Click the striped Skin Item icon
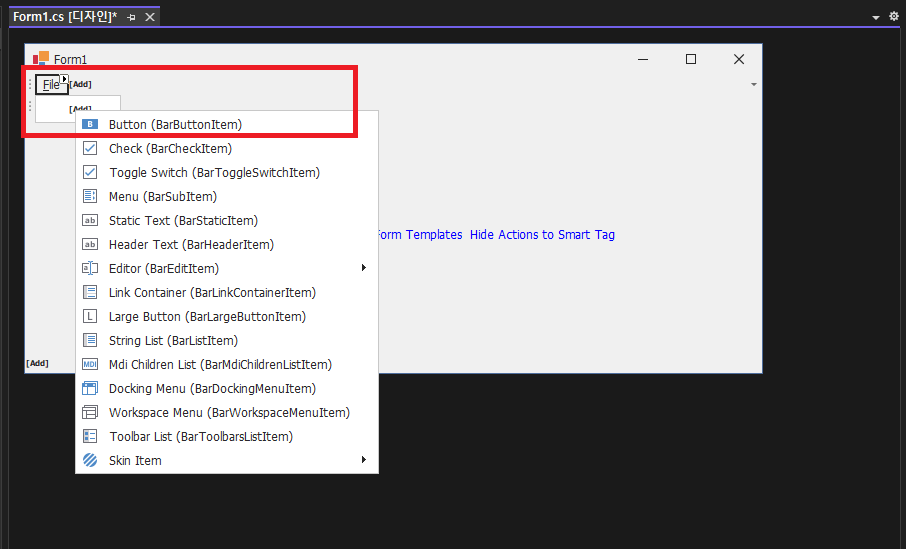 (90, 460)
